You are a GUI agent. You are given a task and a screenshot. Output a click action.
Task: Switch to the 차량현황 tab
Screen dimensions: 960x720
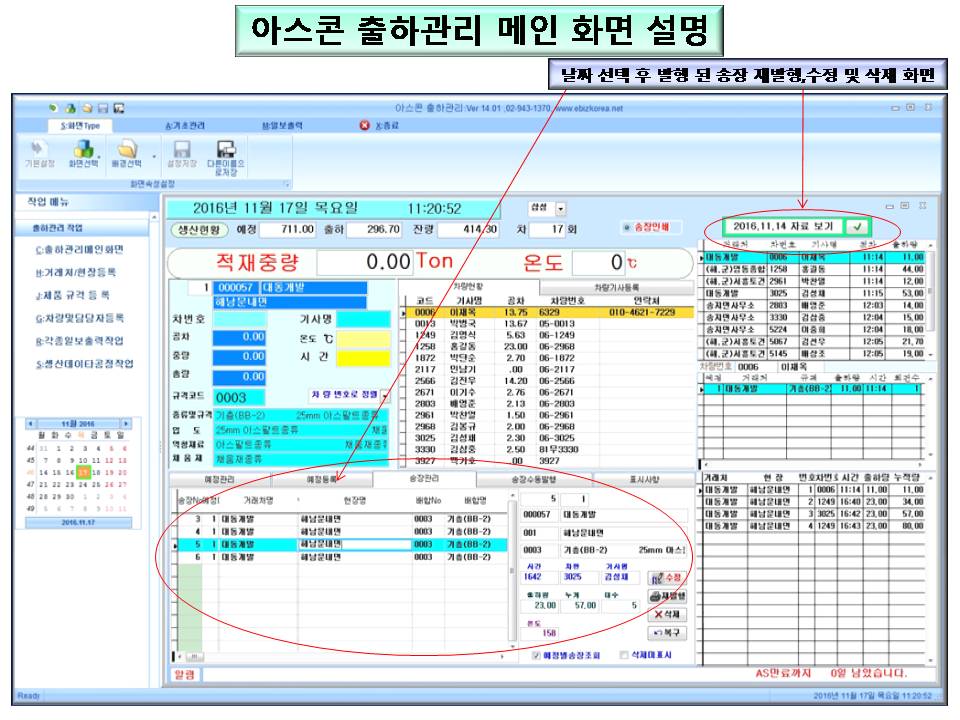[468, 287]
